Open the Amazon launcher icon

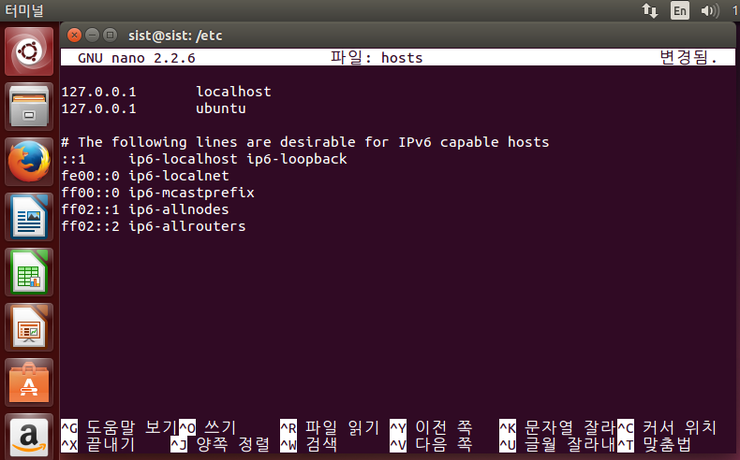(x=29, y=437)
